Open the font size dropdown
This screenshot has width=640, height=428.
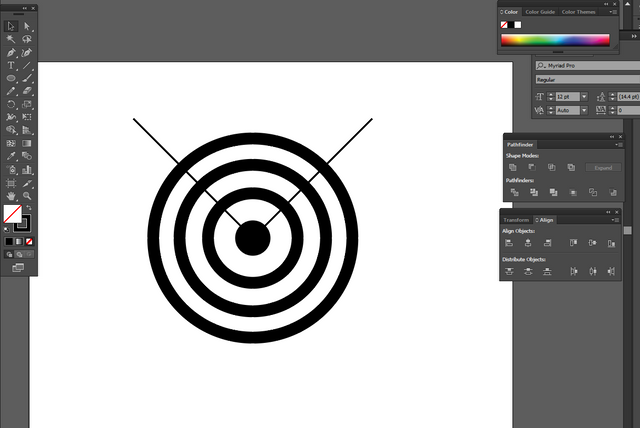click(584, 97)
